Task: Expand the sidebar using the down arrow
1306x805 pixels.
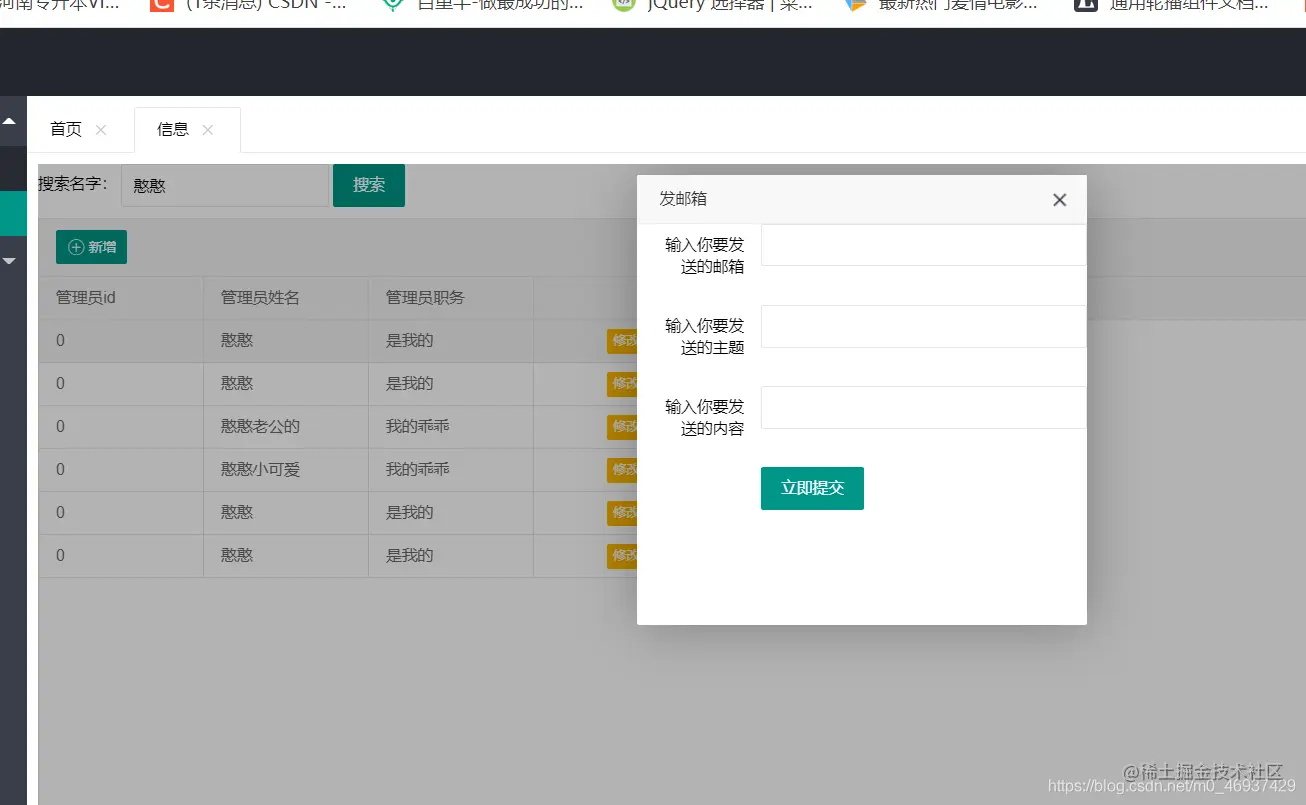Action: 11,260
